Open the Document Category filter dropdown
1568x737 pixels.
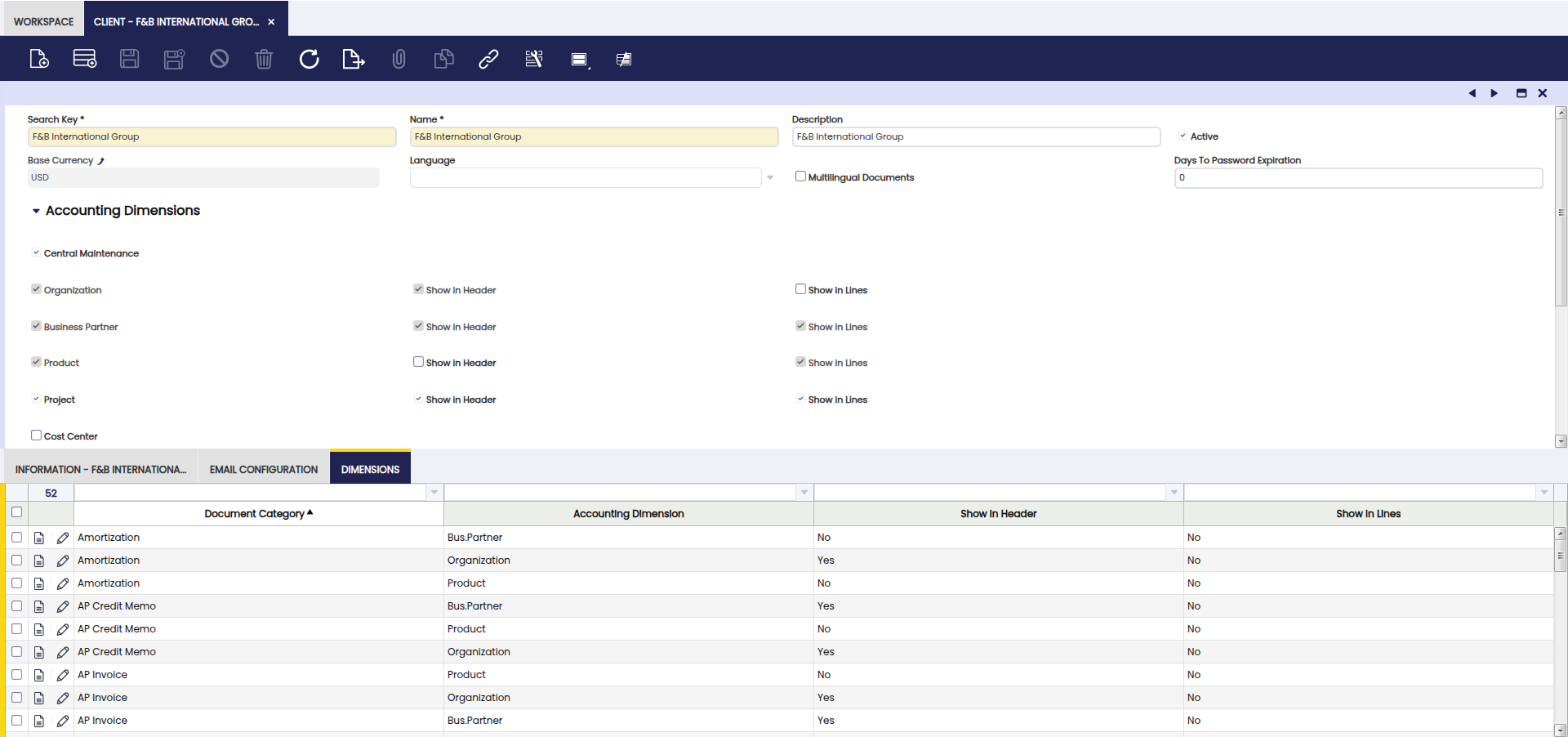(x=434, y=492)
